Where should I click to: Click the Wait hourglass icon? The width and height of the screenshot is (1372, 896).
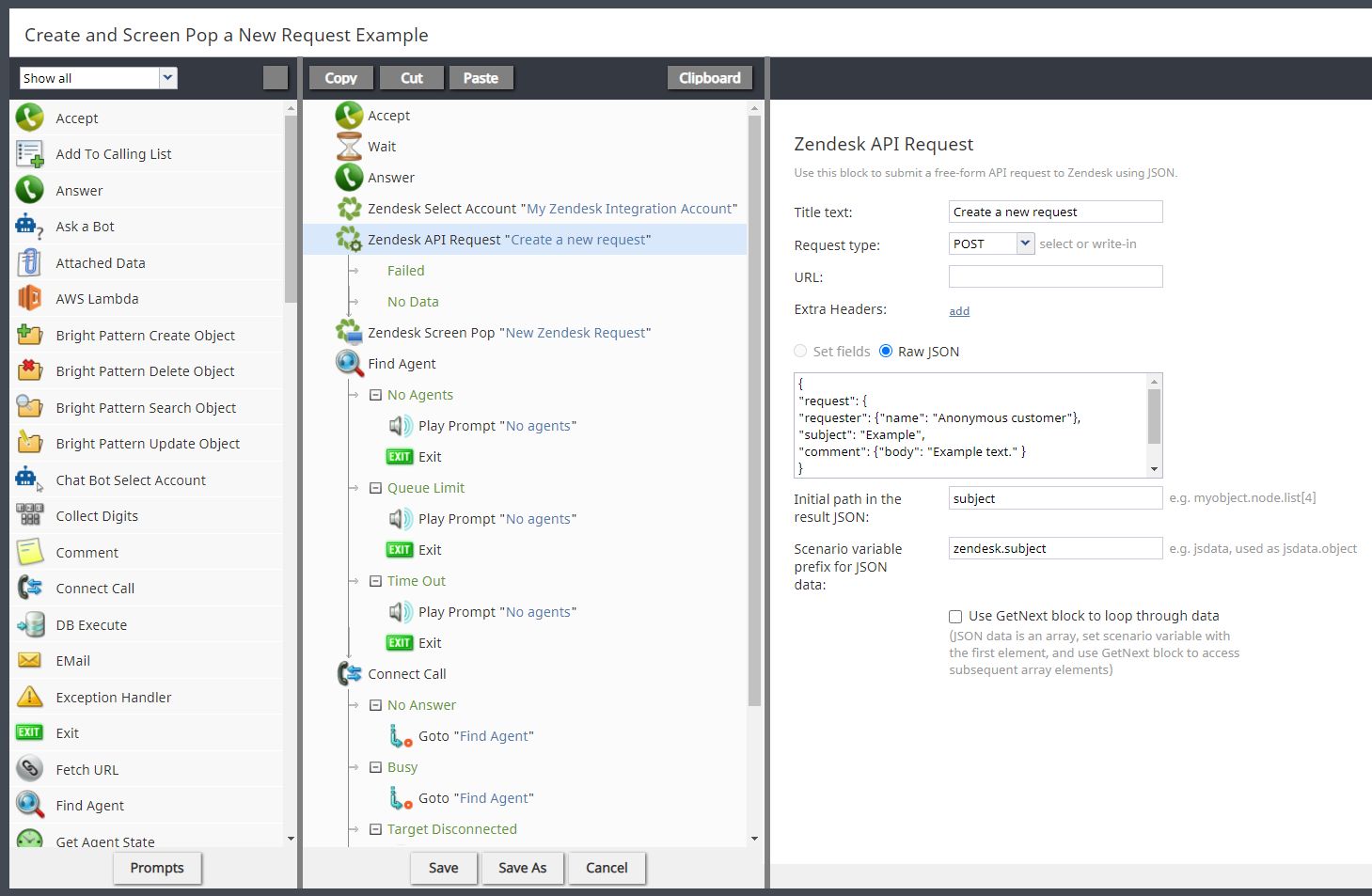[349, 147]
